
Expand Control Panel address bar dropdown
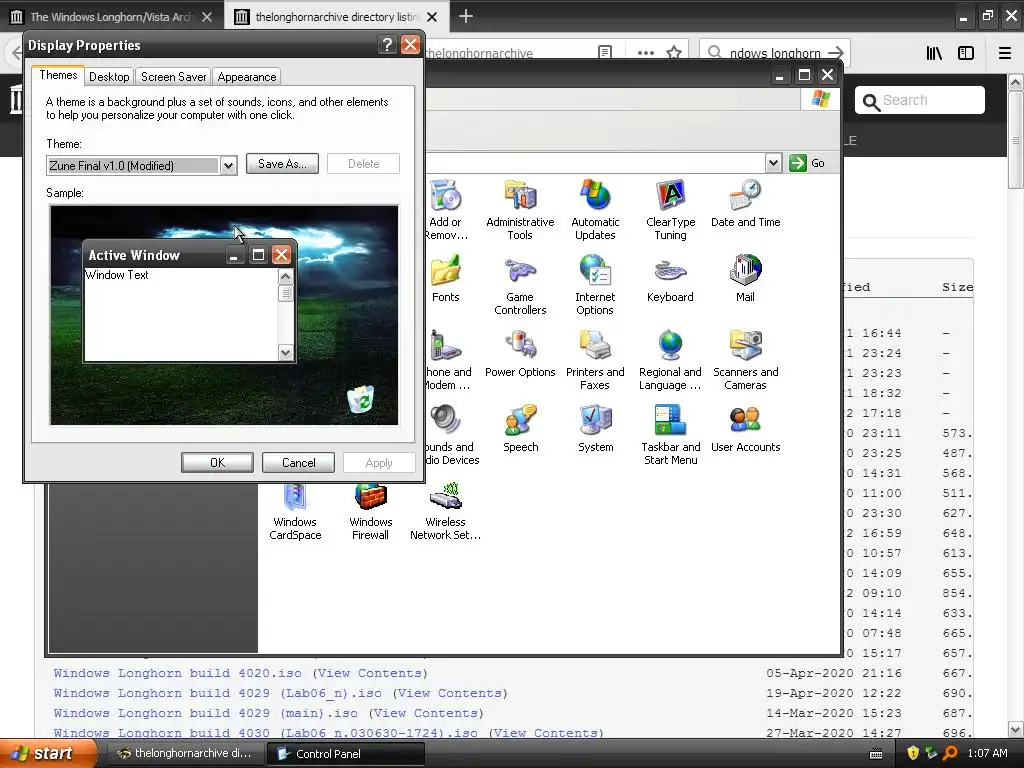click(773, 163)
